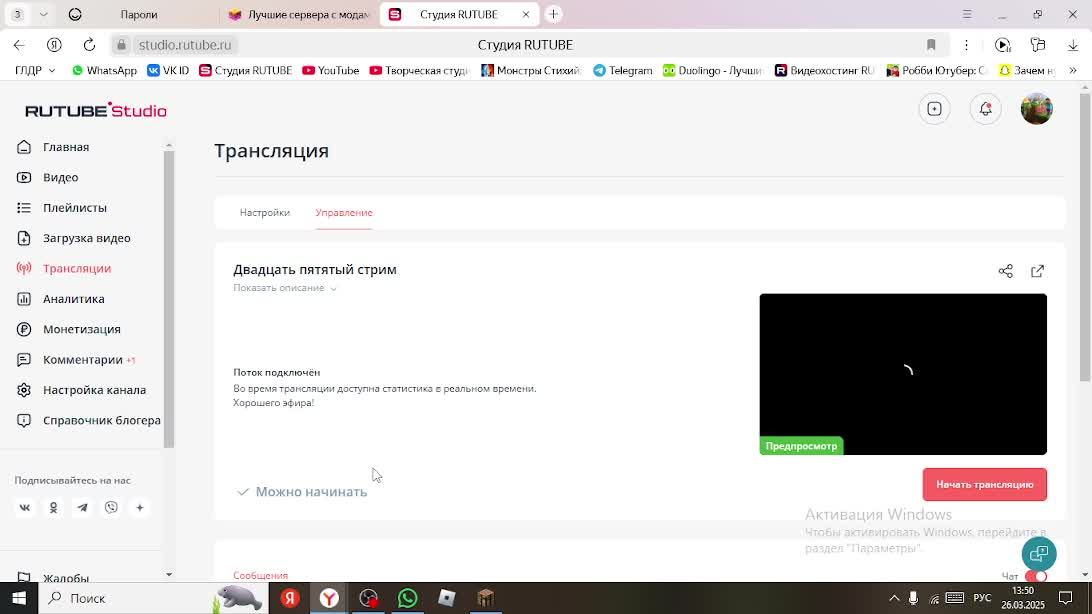Open YouTube bookmark

coord(331,70)
